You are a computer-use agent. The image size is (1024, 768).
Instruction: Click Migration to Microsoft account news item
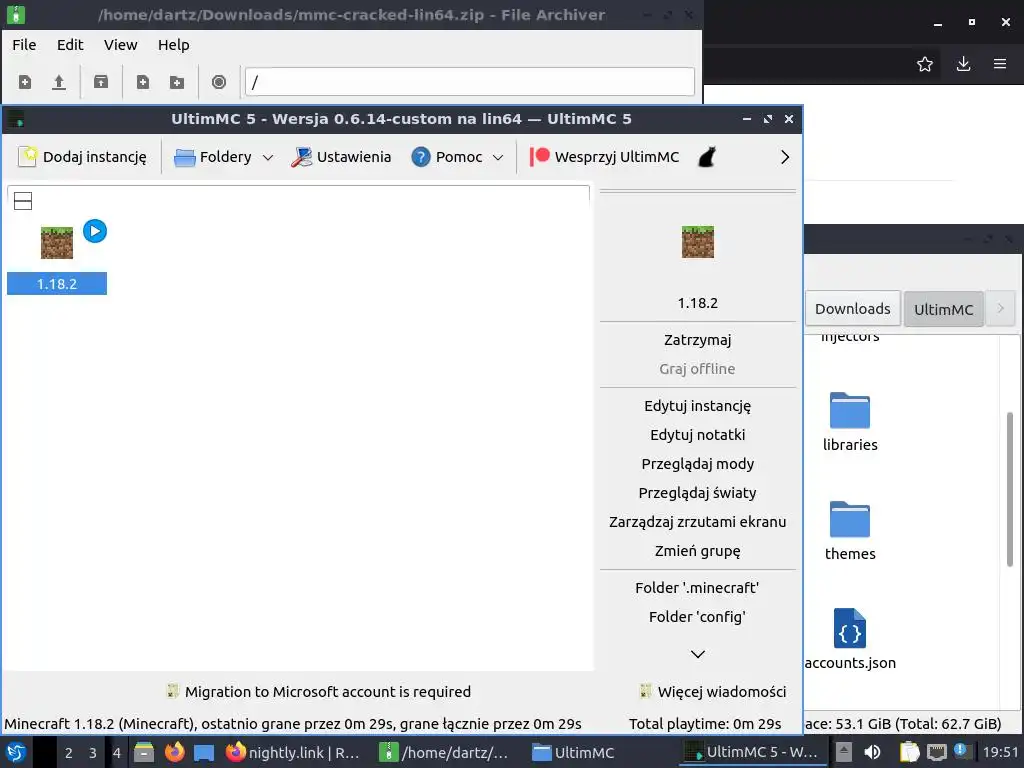point(318,692)
